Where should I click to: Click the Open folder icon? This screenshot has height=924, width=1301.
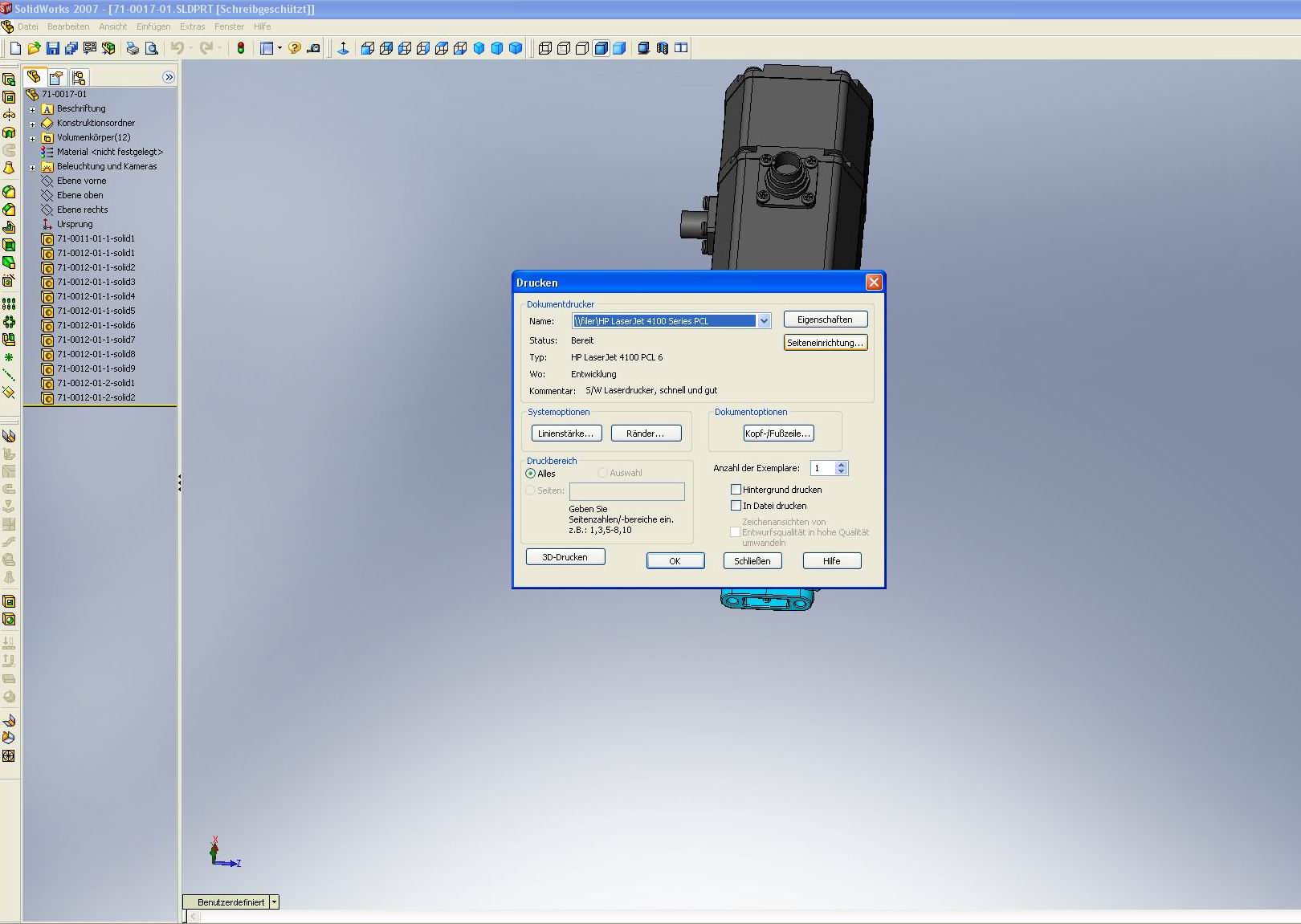click(x=34, y=48)
